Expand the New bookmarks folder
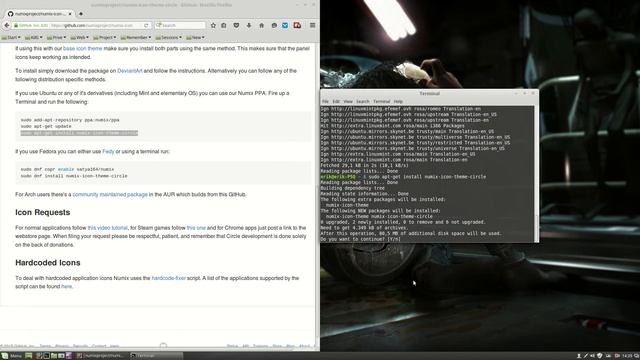640x360 pixels. coord(196,38)
